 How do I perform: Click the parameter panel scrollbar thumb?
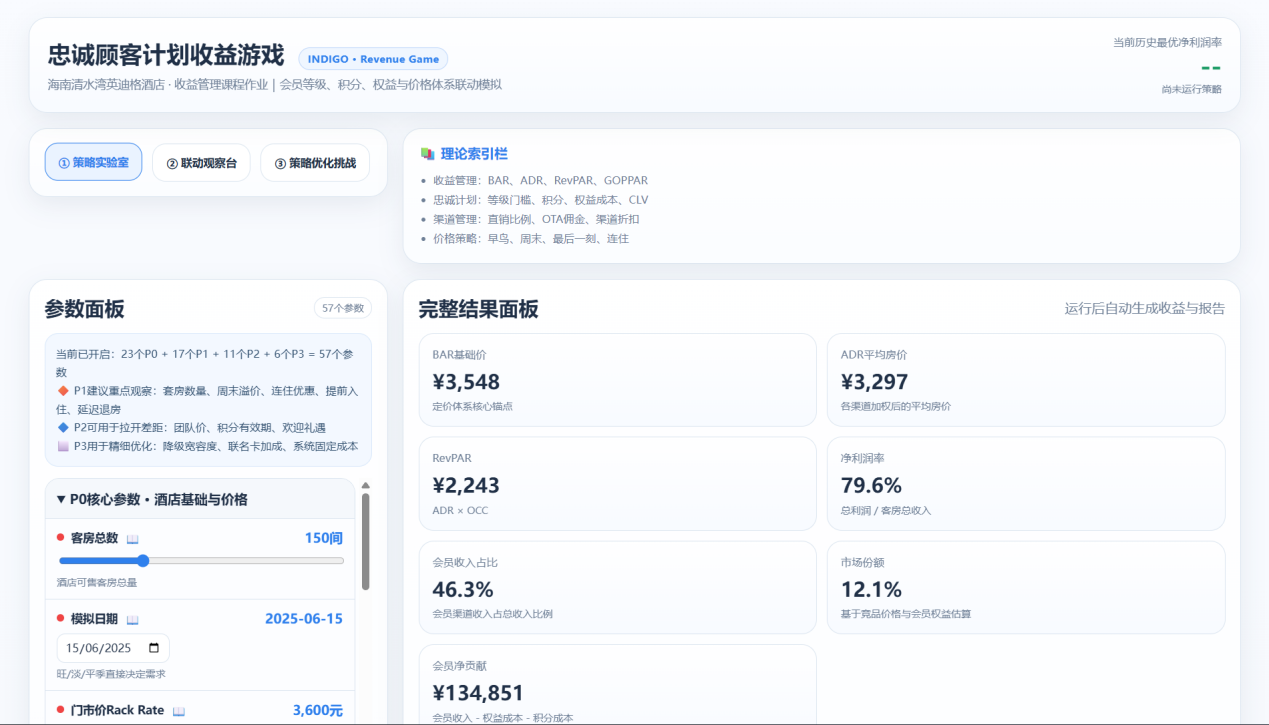coord(365,541)
